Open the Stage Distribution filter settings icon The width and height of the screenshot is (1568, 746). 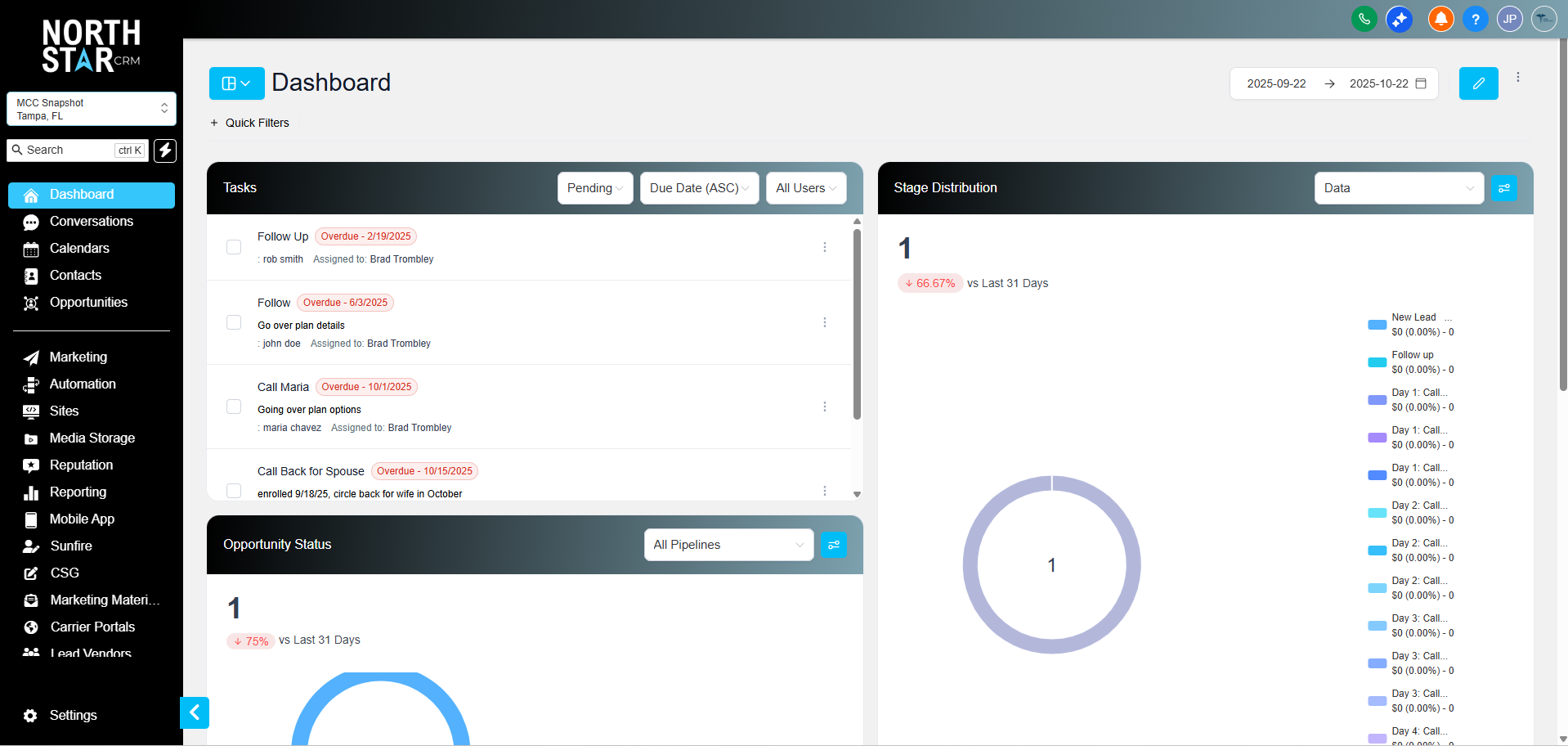tap(1503, 188)
